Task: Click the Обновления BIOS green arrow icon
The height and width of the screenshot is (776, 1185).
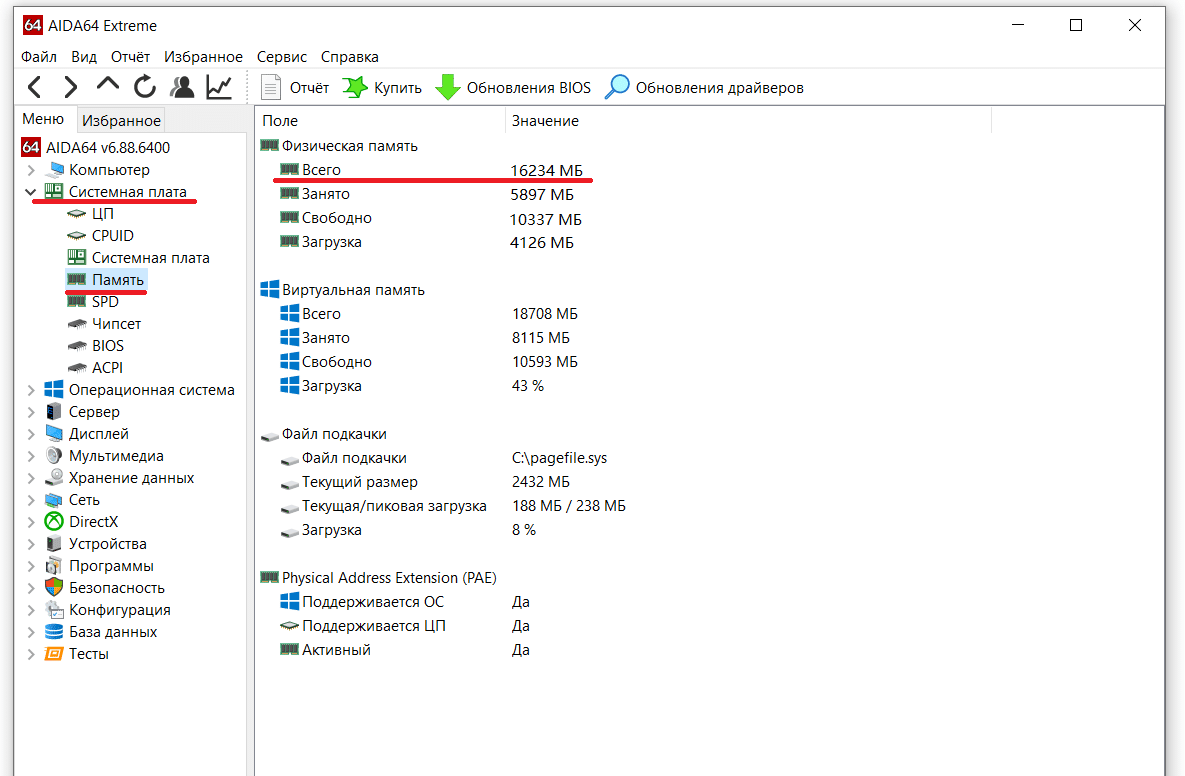Action: pyautogui.click(x=448, y=88)
